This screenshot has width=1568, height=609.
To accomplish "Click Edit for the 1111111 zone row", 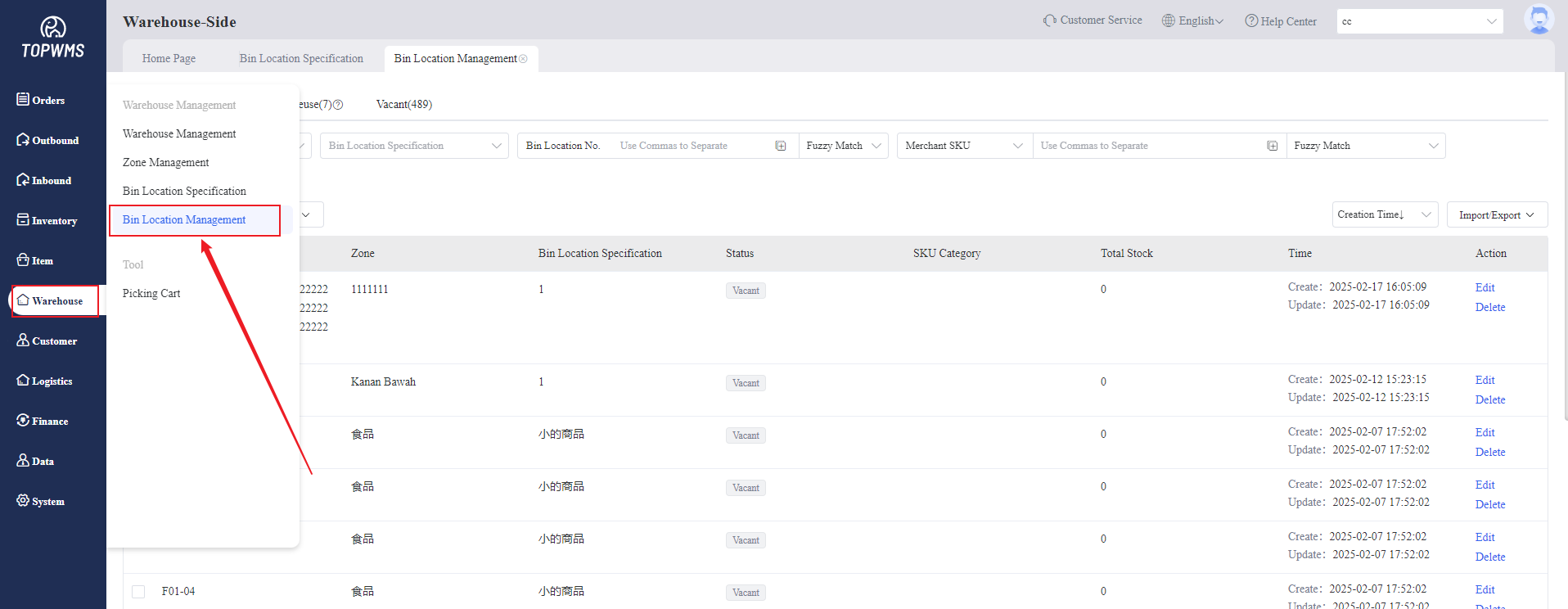I will click(1485, 288).
